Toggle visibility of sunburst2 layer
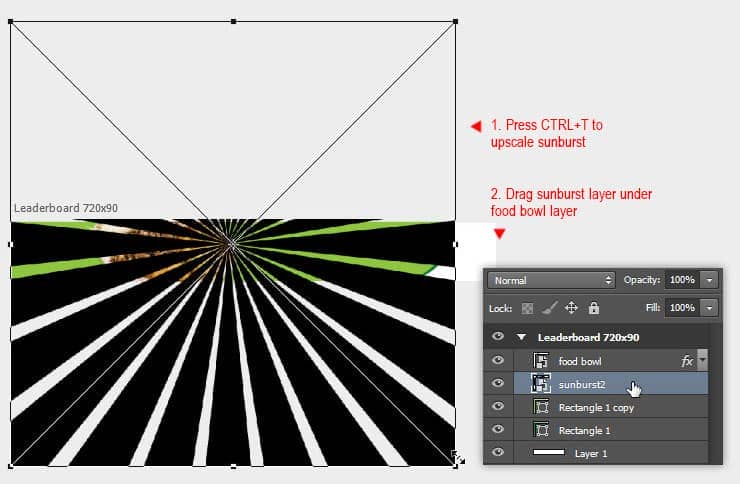The width and height of the screenshot is (740, 484). tap(498, 383)
